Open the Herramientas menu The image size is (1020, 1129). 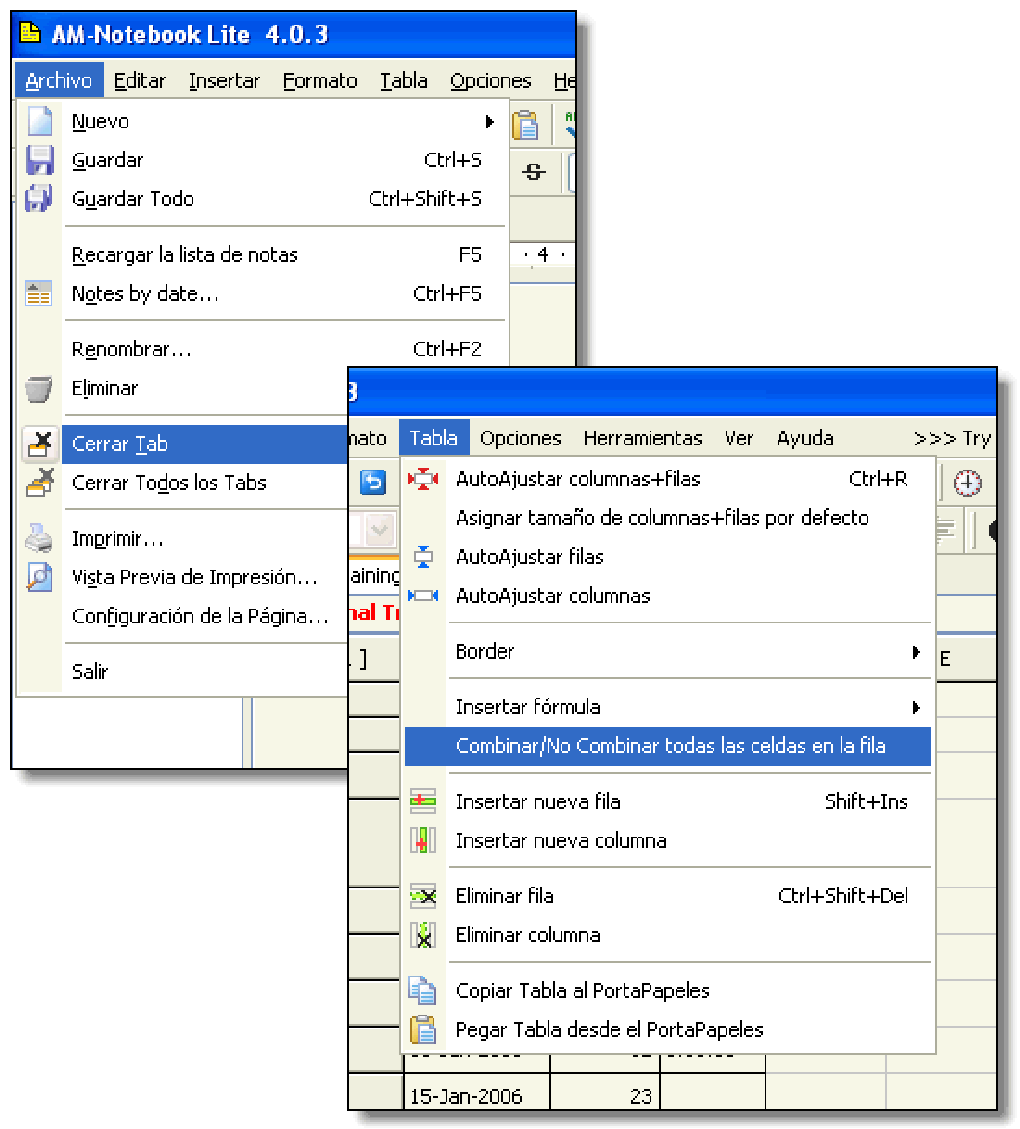pyautogui.click(x=644, y=438)
